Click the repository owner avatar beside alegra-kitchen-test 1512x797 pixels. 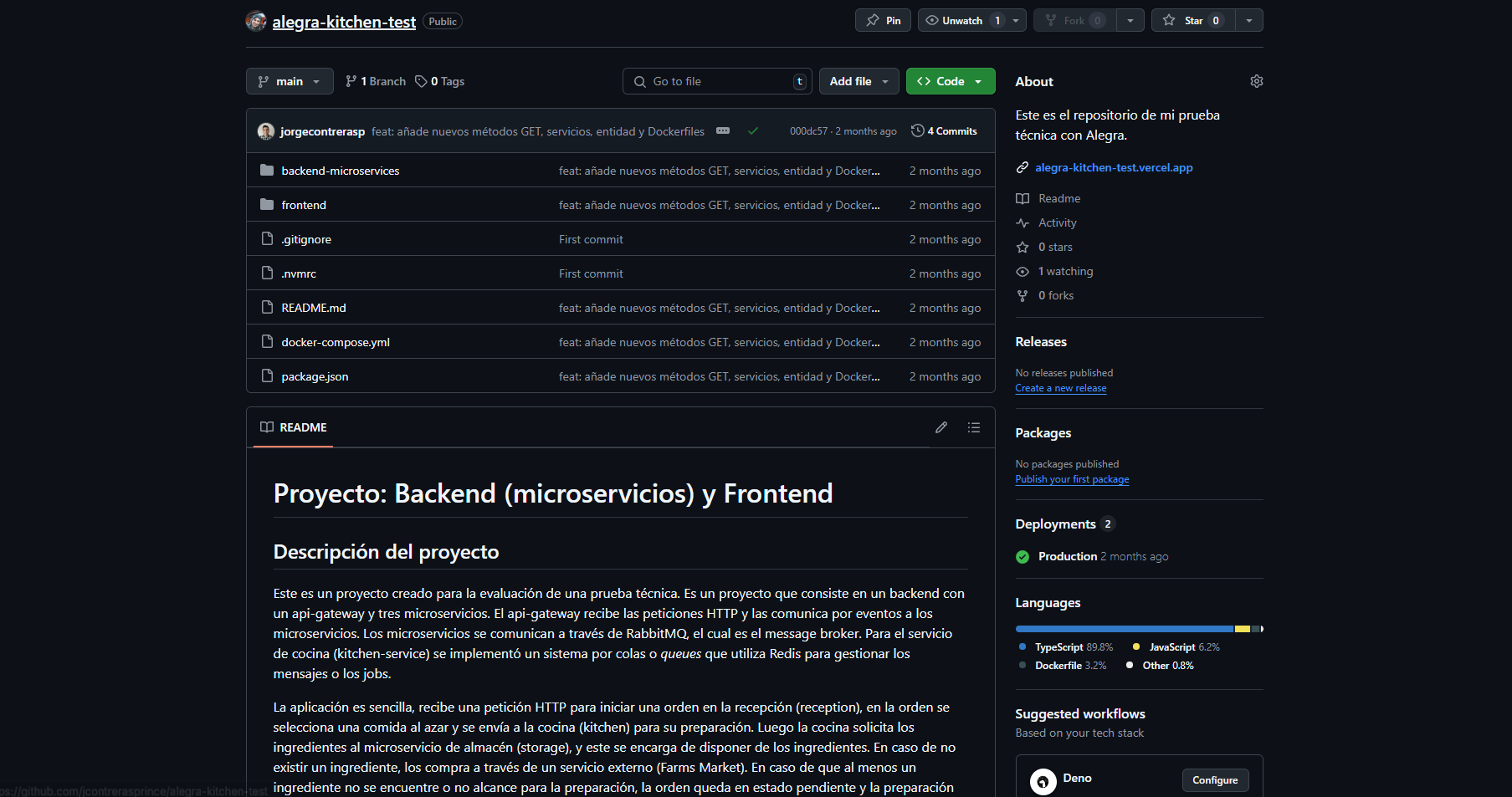coord(256,21)
